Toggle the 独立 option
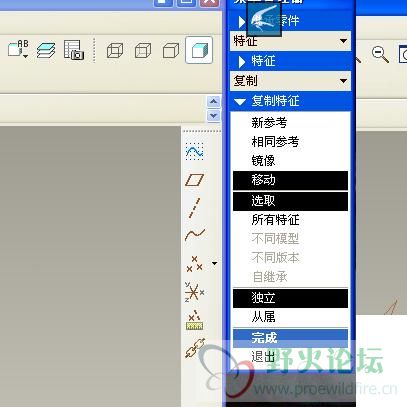Image resolution: width=407 pixels, height=407 pixels. click(290, 298)
